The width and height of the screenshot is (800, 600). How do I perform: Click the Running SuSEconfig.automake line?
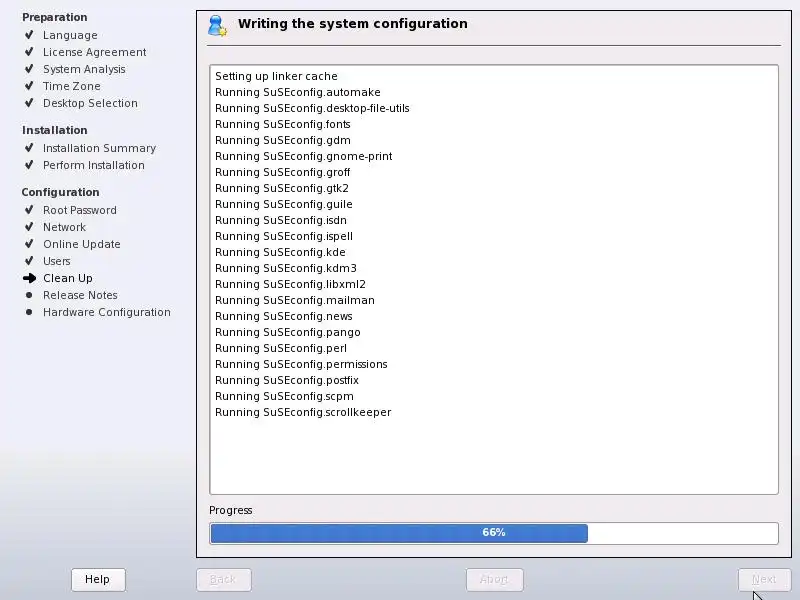(x=297, y=92)
